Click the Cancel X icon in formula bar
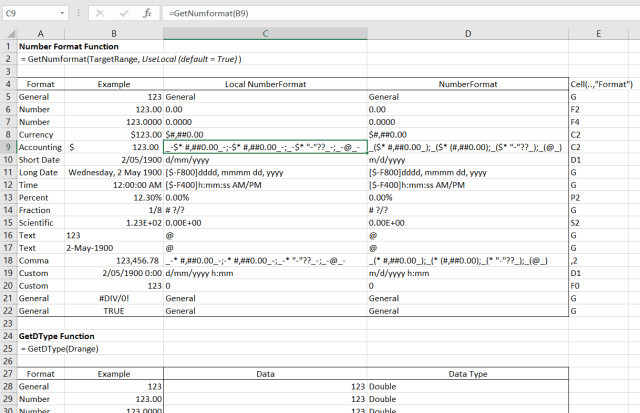Screen dimensions: 640x413 100,13
